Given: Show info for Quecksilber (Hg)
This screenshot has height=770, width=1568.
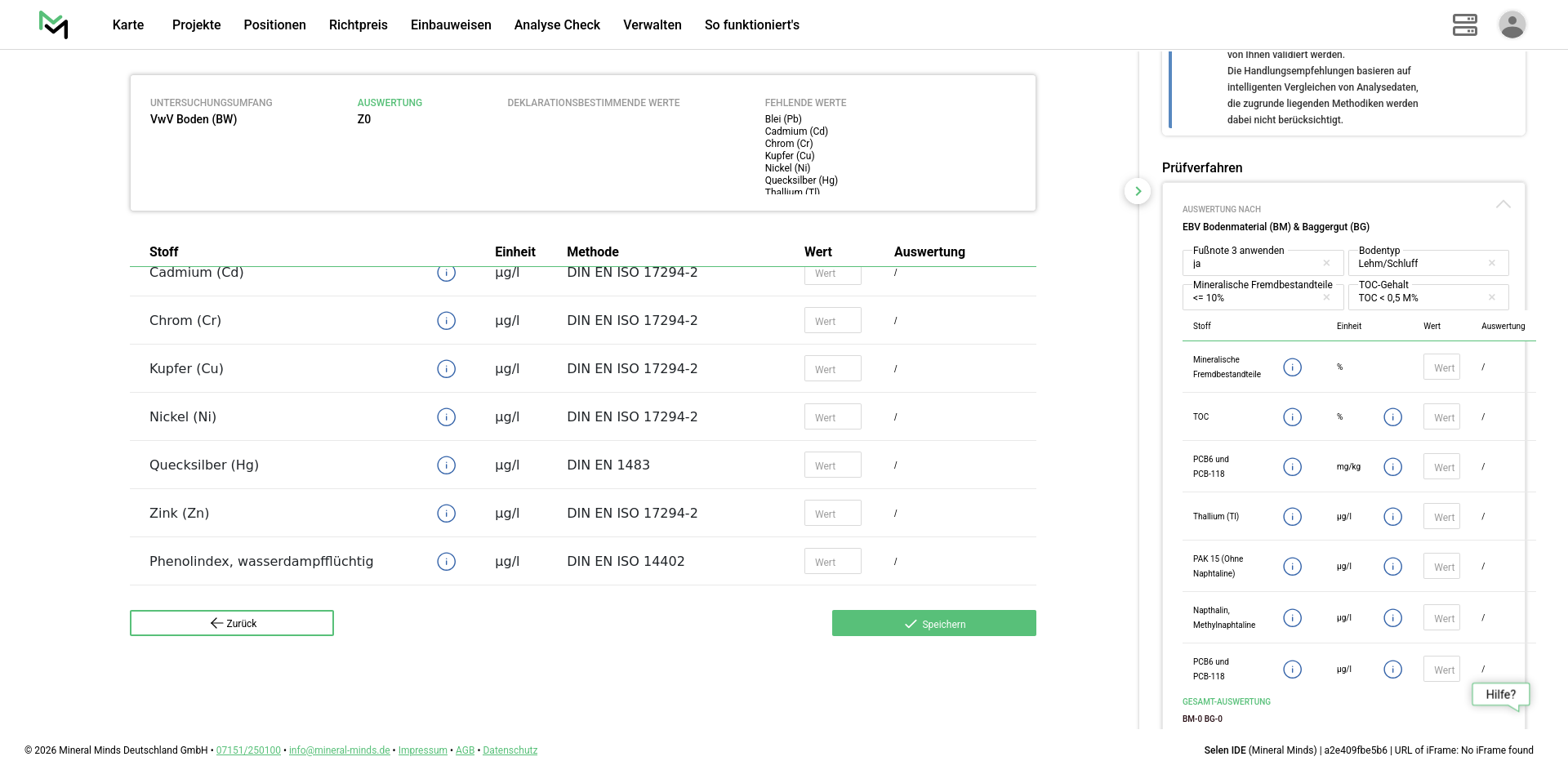Looking at the screenshot, I should tap(446, 465).
